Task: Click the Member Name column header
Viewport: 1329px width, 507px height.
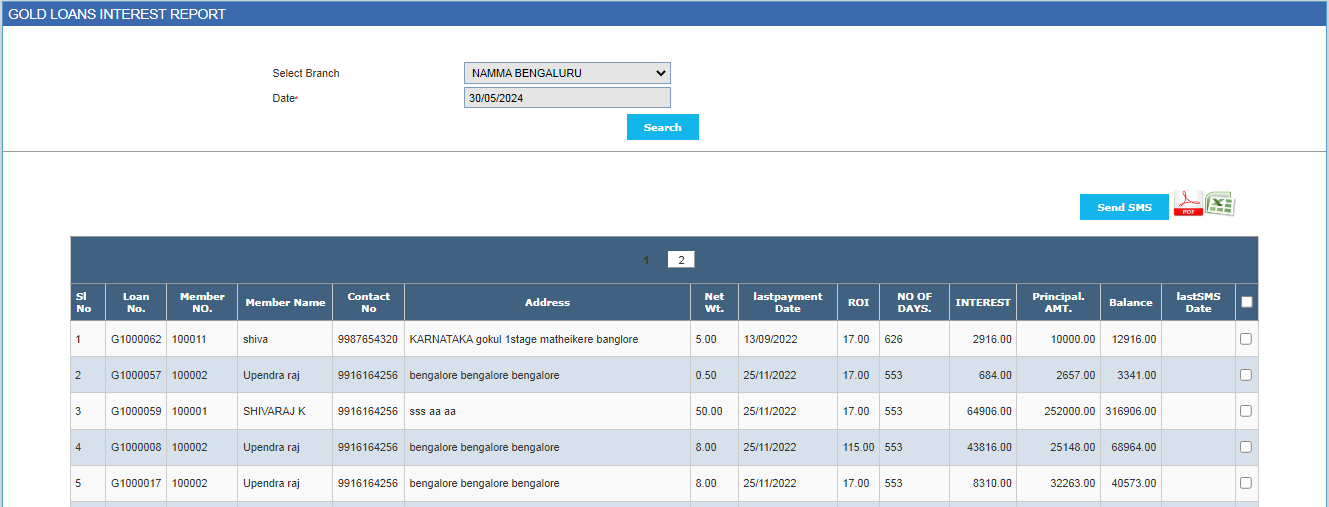Action: (285, 302)
